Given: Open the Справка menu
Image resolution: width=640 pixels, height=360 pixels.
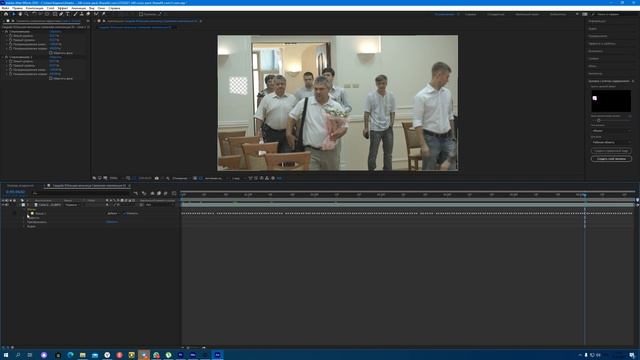Looking at the screenshot, I should click(x=114, y=8).
